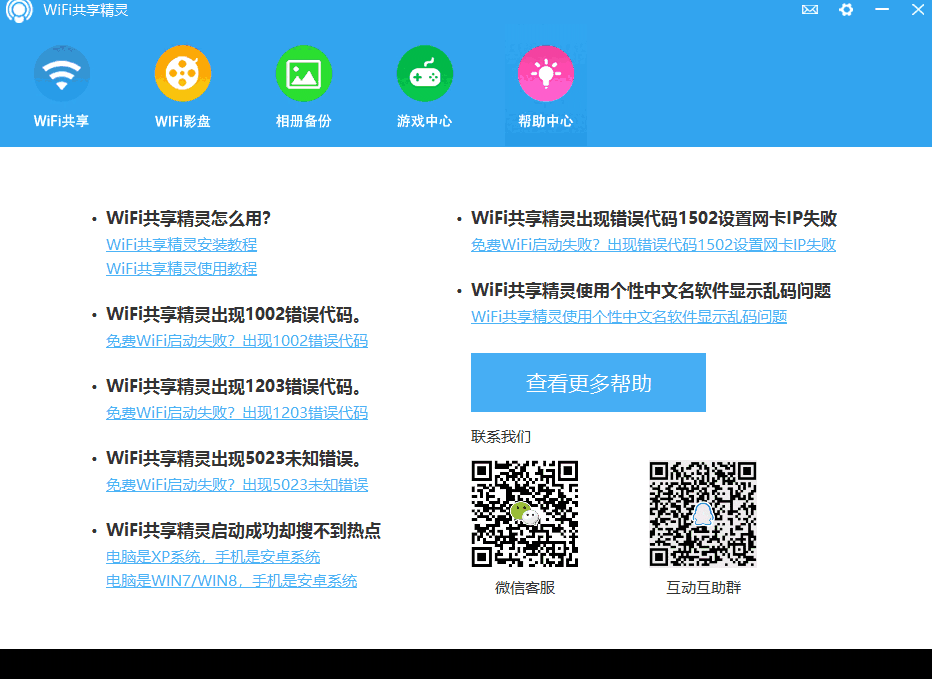This screenshot has height=679, width=932.
Task: Open the 游戏中心 gamepad icon
Action: click(x=424, y=74)
